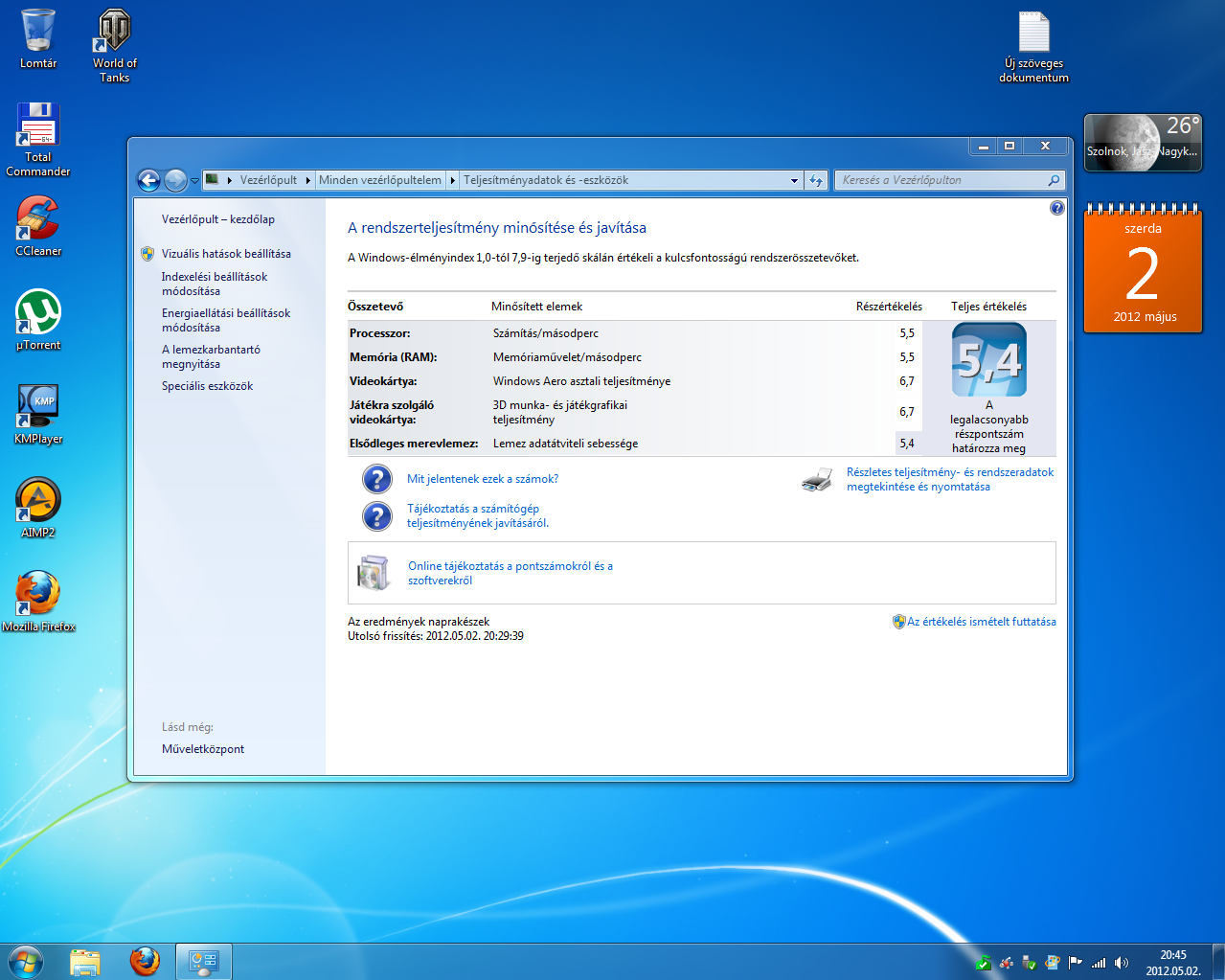1225x980 pixels.
Task: Refresh the address bar location
Action: tap(816, 180)
